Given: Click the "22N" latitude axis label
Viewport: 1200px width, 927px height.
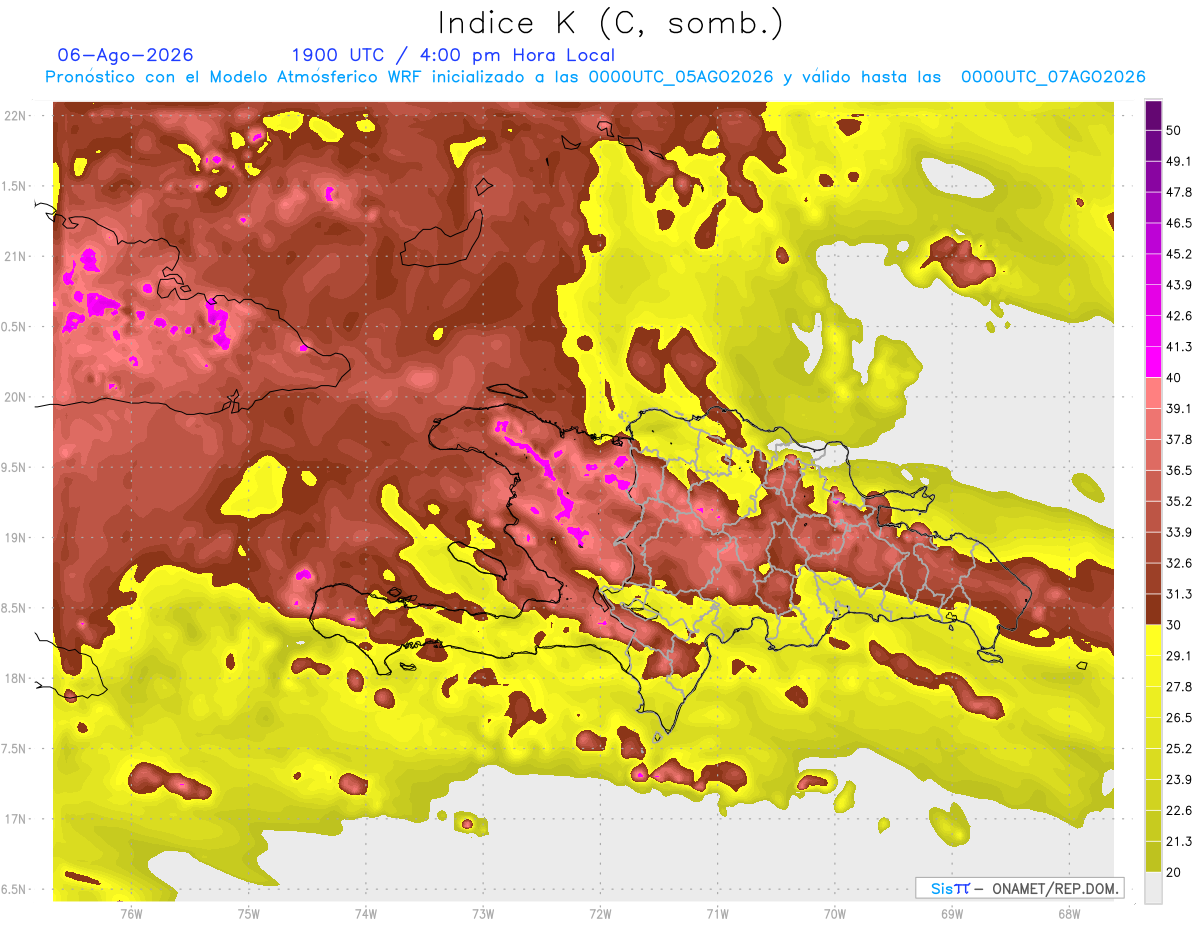Looking at the screenshot, I should pyautogui.click(x=14, y=116).
